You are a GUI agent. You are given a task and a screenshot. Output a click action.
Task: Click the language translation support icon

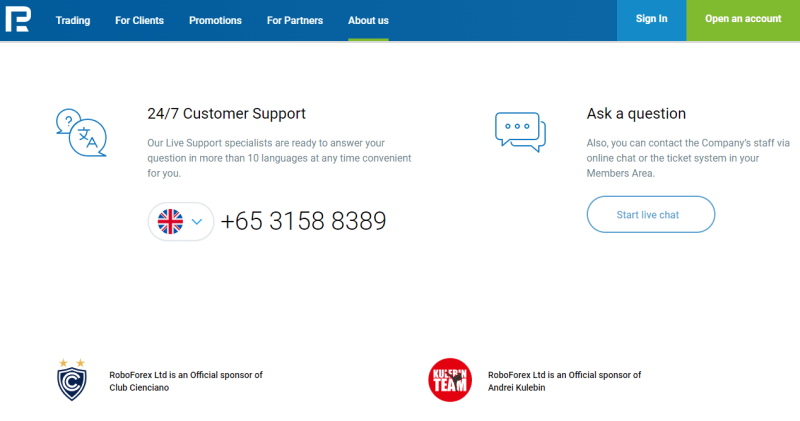click(81, 133)
